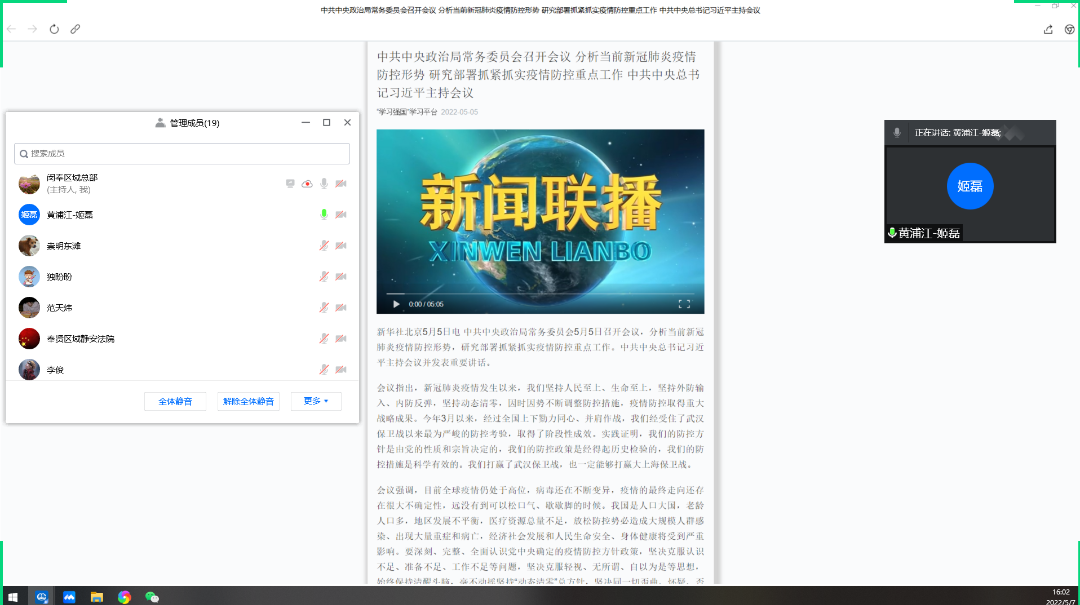
Task: Maximize the 管理成员 member panel
Action: click(326, 123)
